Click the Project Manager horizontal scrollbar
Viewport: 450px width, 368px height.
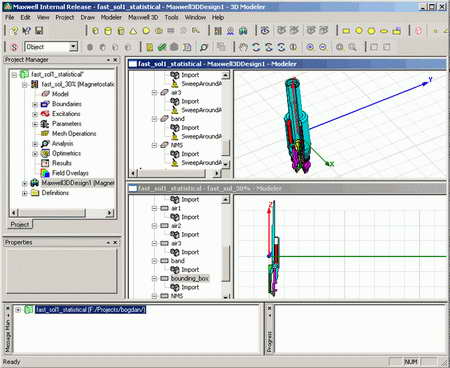(62, 213)
